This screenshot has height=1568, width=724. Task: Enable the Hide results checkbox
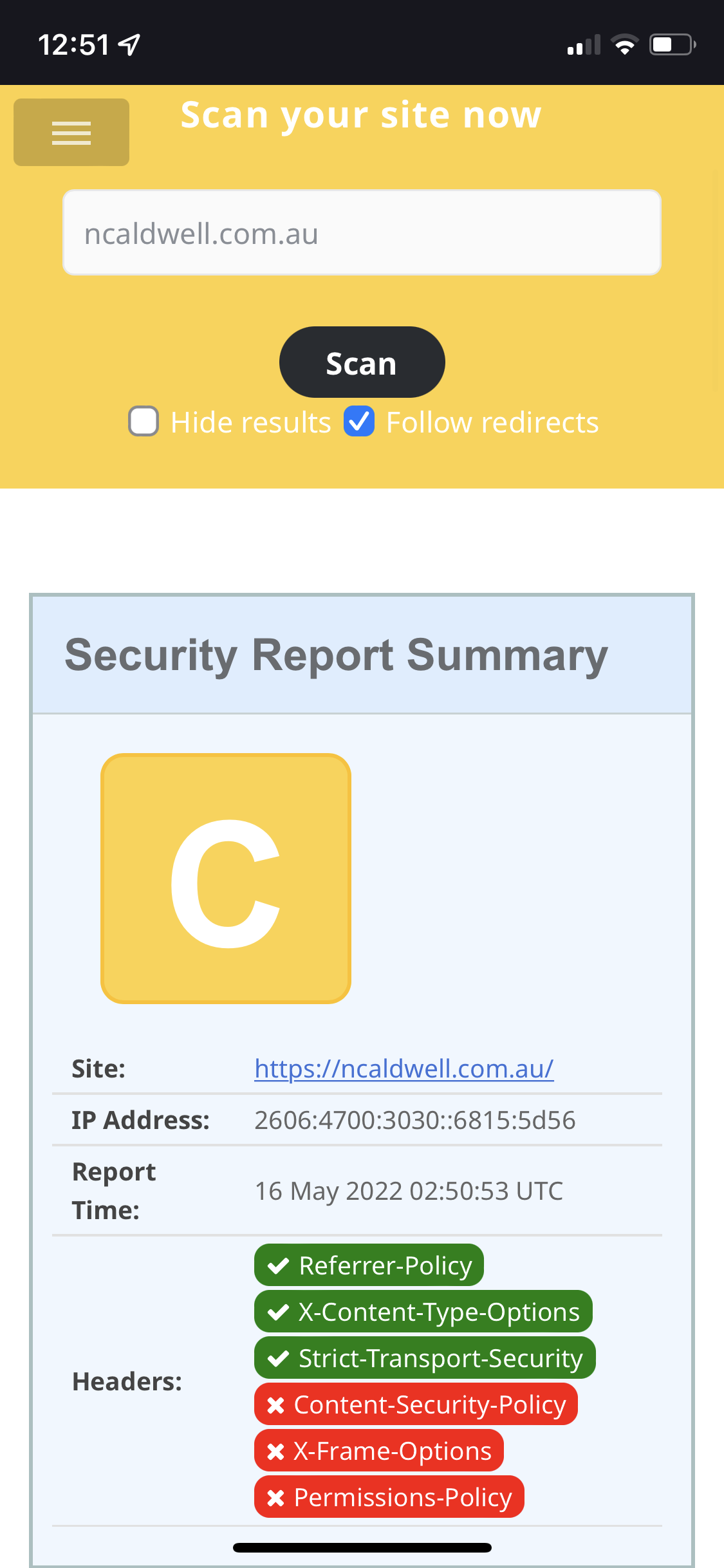pos(144,422)
